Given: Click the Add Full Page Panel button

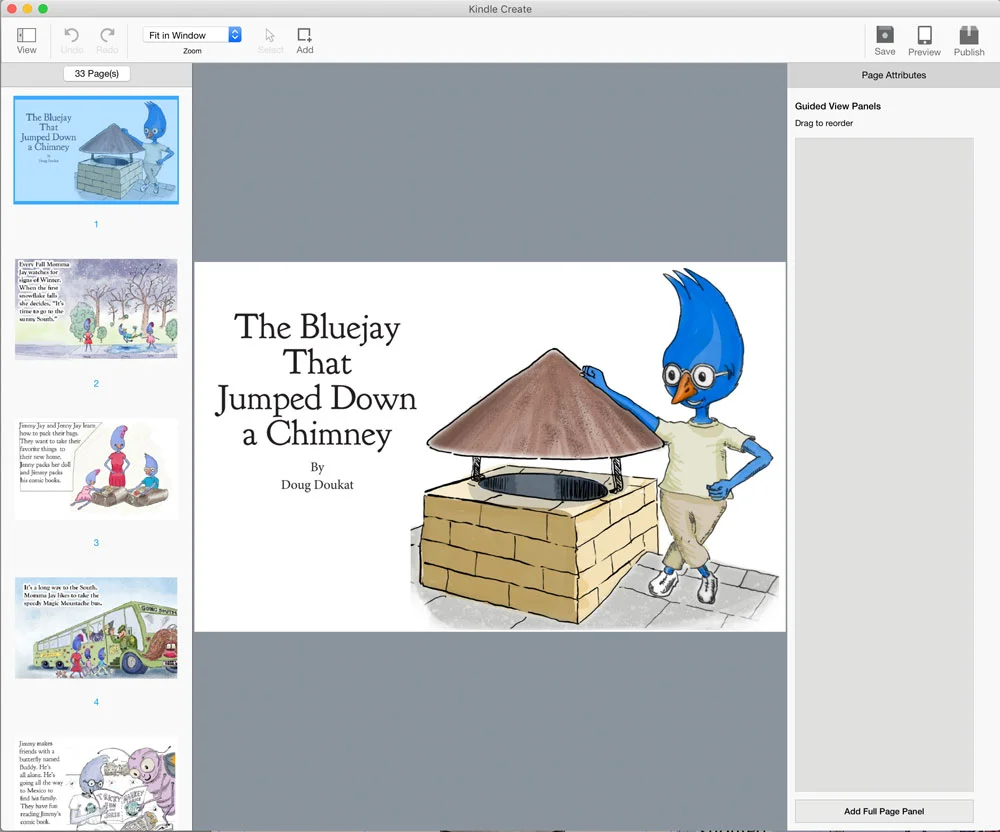Looking at the screenshot, I should (x=884, y=811).
